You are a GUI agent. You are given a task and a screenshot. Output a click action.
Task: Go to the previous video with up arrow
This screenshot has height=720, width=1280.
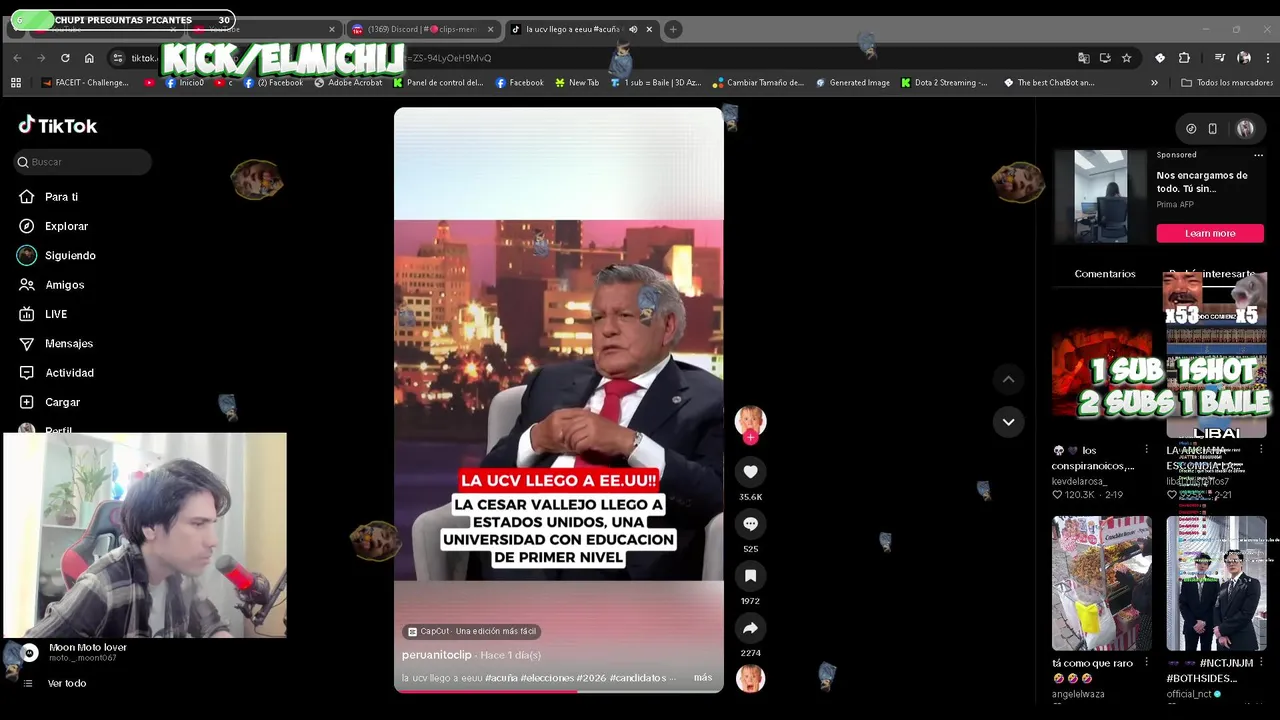tap(1008, 379)
